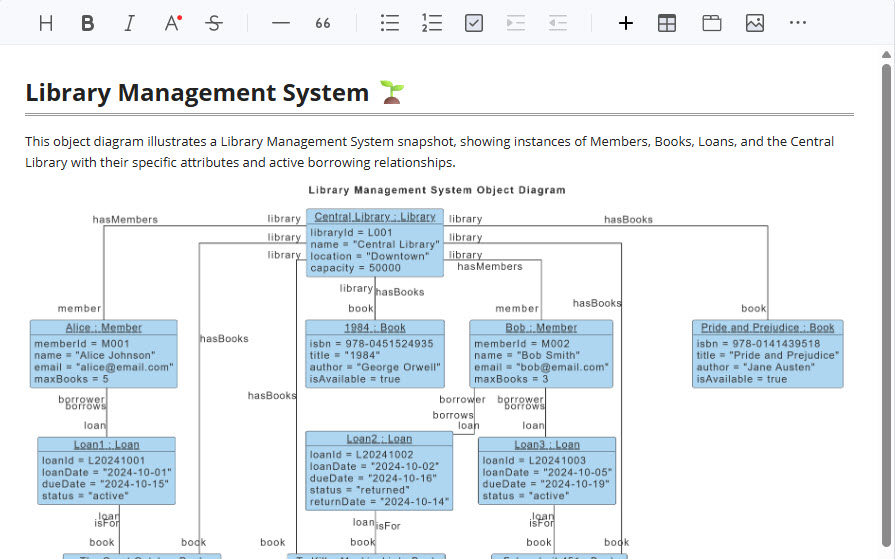
Task: Click loanId = L20241003 attribute
Action: coord(534,460)
